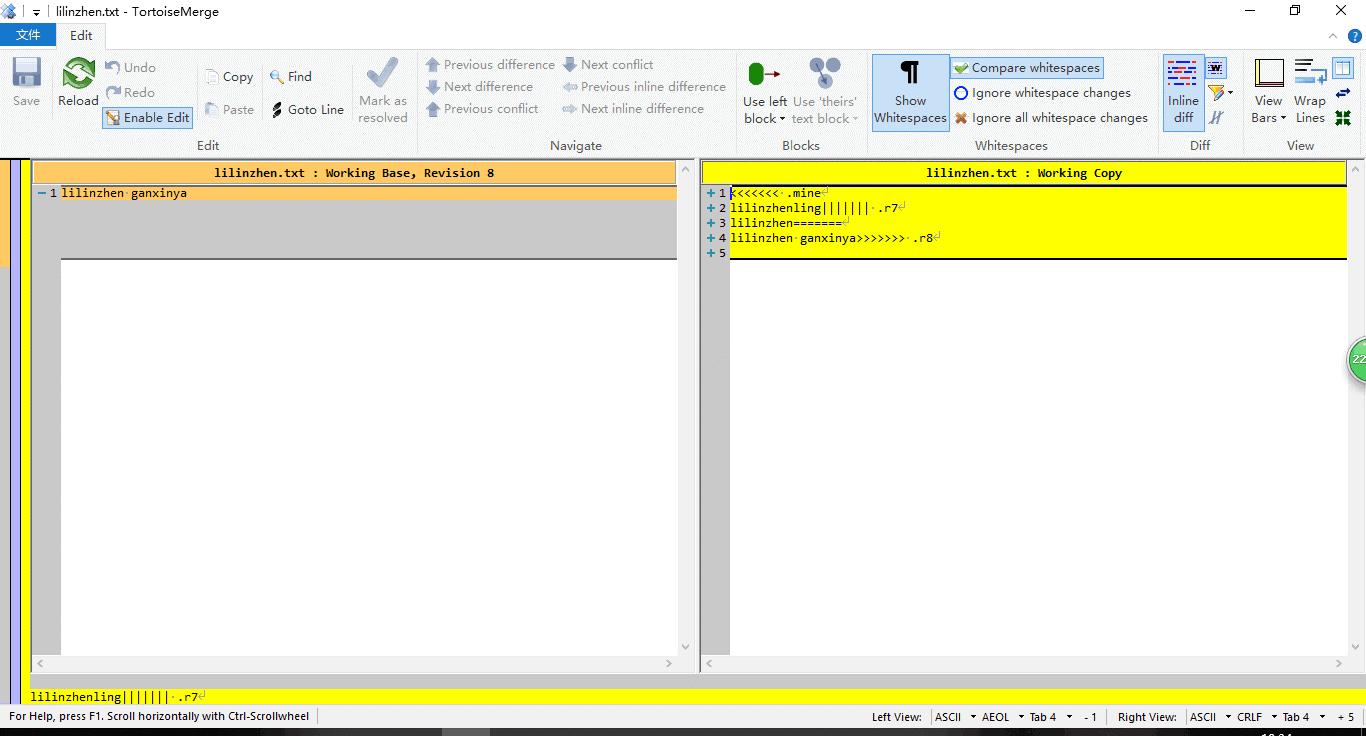Open Left View Tab 4 dropdown
This screenshot has height=736, width=1366.
[x=1050, y=717]
